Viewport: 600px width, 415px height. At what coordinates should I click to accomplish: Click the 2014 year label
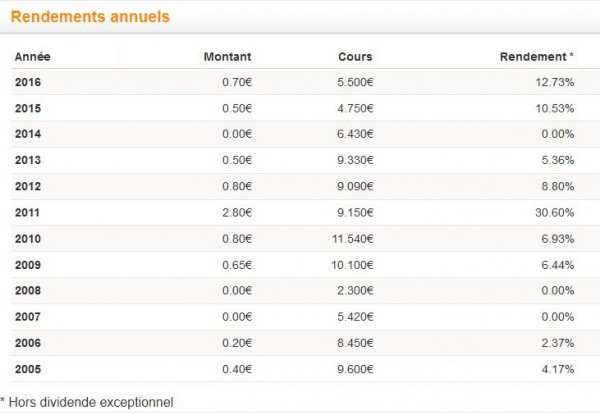pos(28,134)
